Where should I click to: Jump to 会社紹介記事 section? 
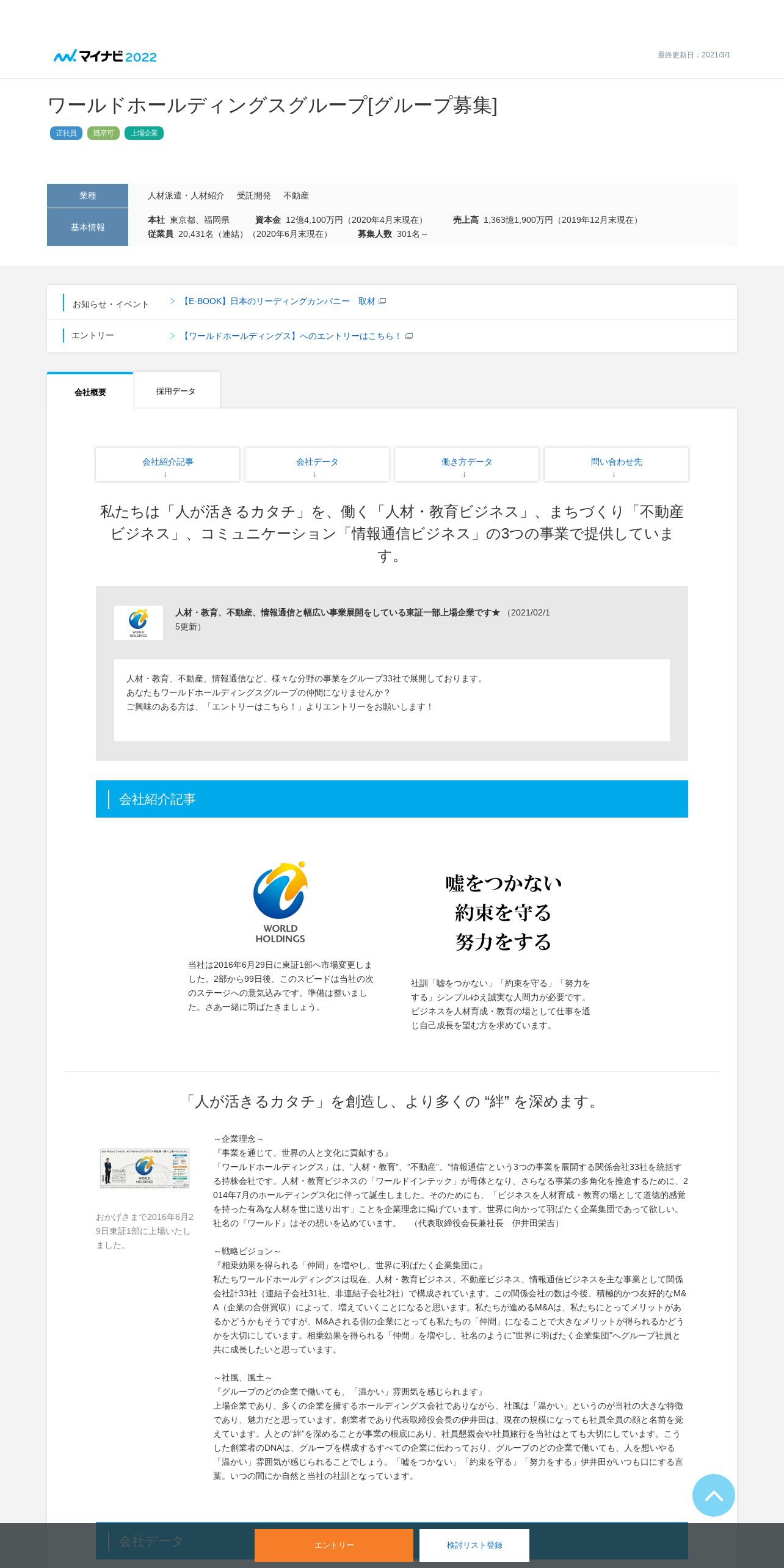tap(167, 465)
